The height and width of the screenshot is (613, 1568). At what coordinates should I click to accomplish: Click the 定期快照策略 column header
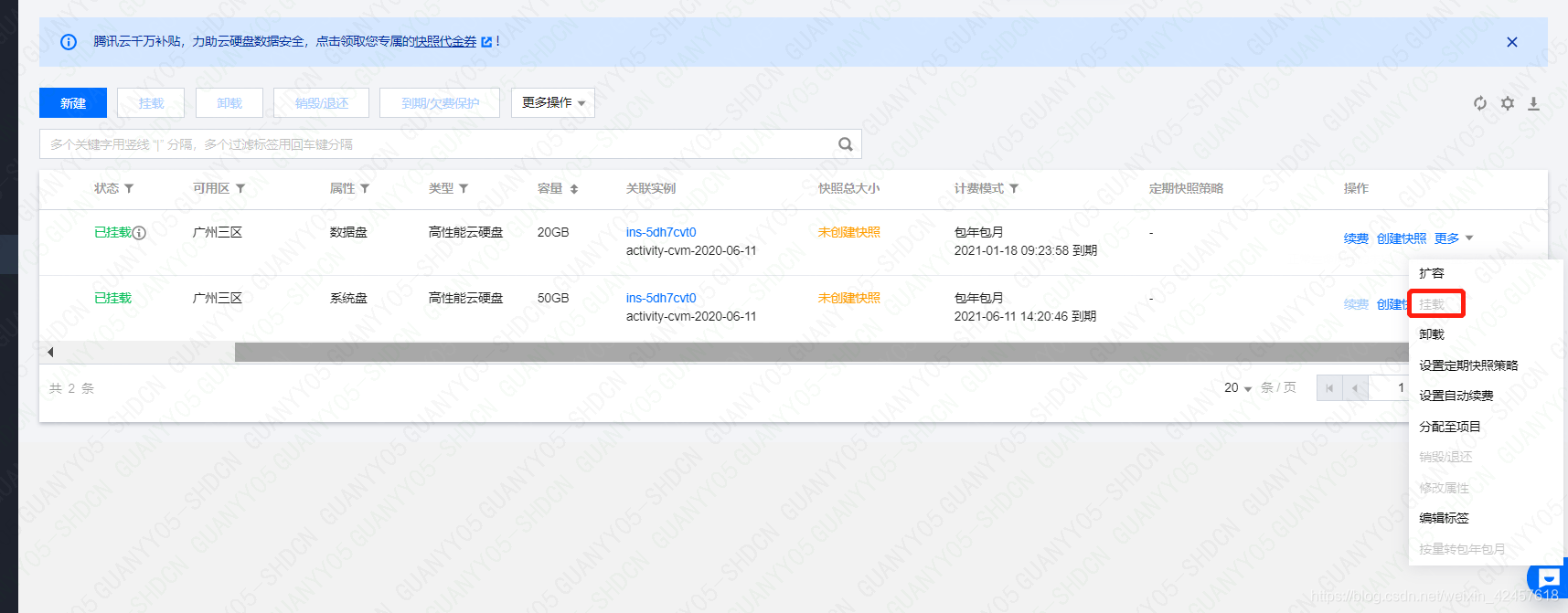(1186, 188)
